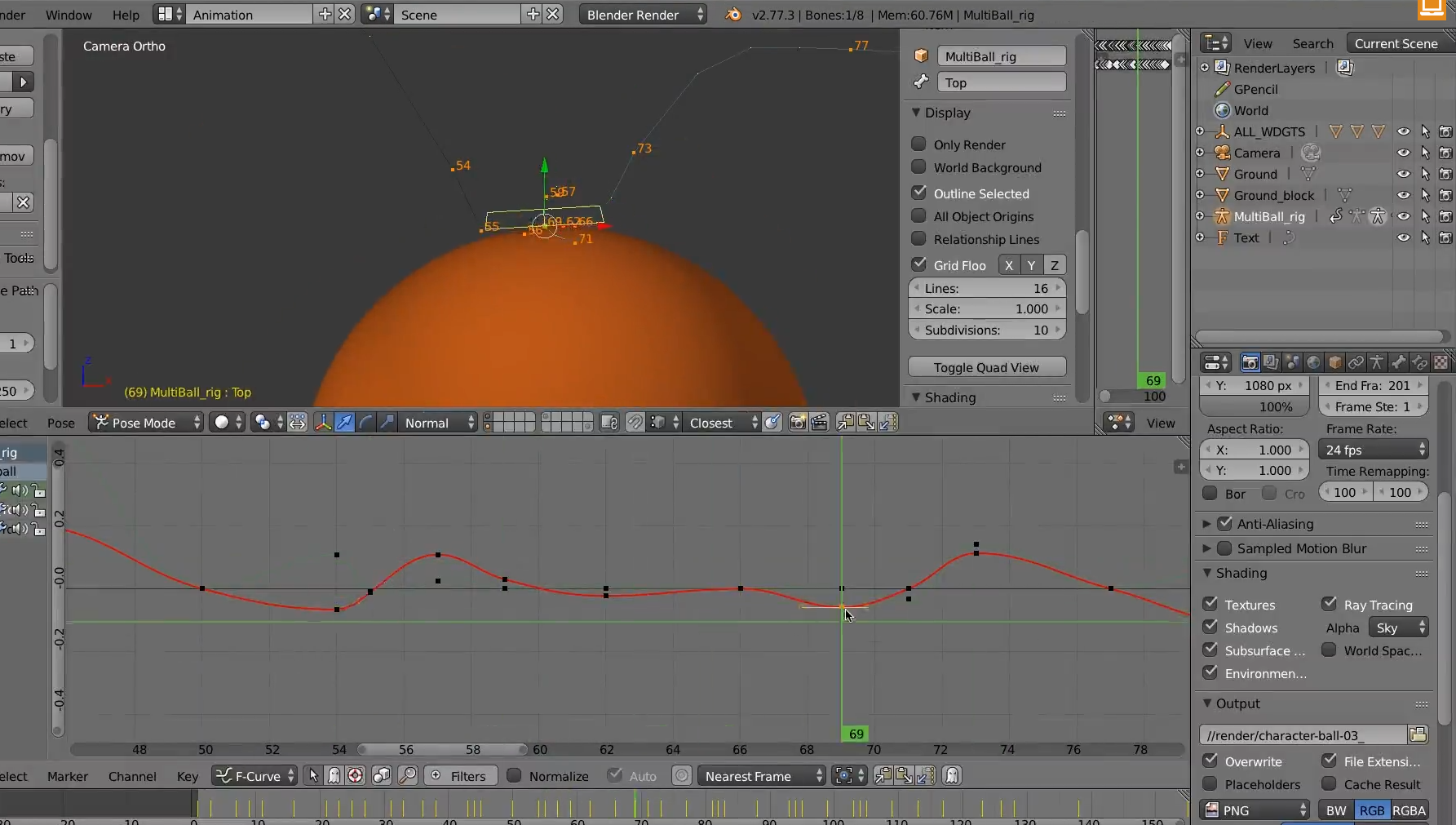This screenshot has height=825, width=1456.
Task: Click the Blender logo icon in header
Action: (733, 14)
